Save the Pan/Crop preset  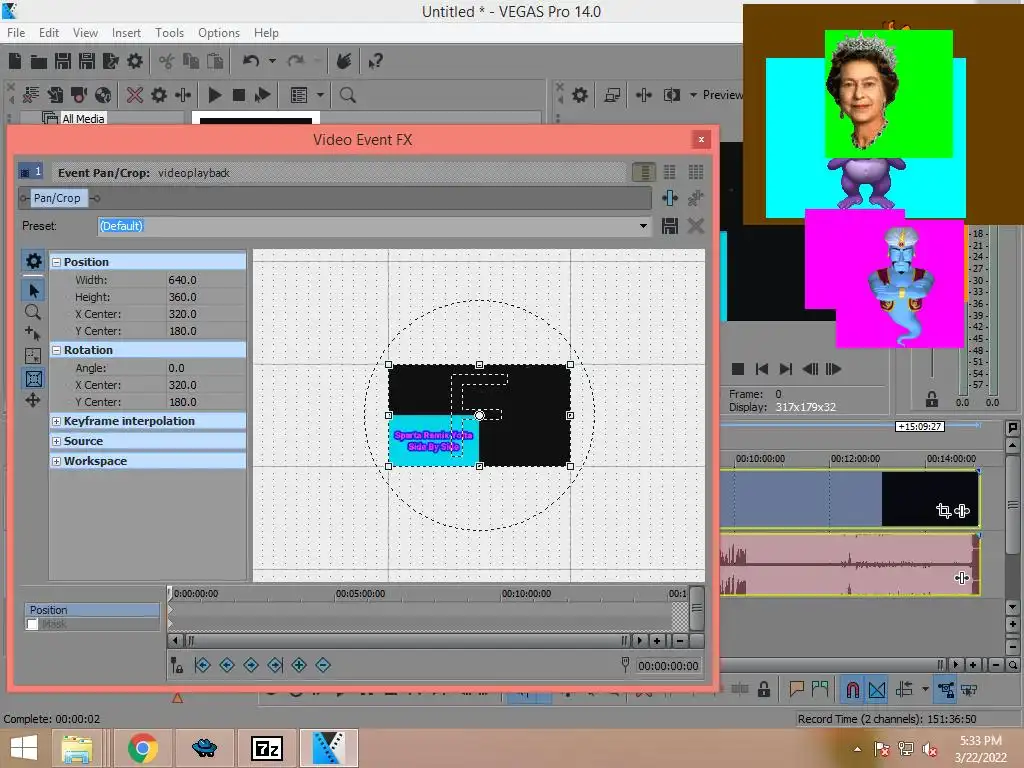click(x=669, y=226)
